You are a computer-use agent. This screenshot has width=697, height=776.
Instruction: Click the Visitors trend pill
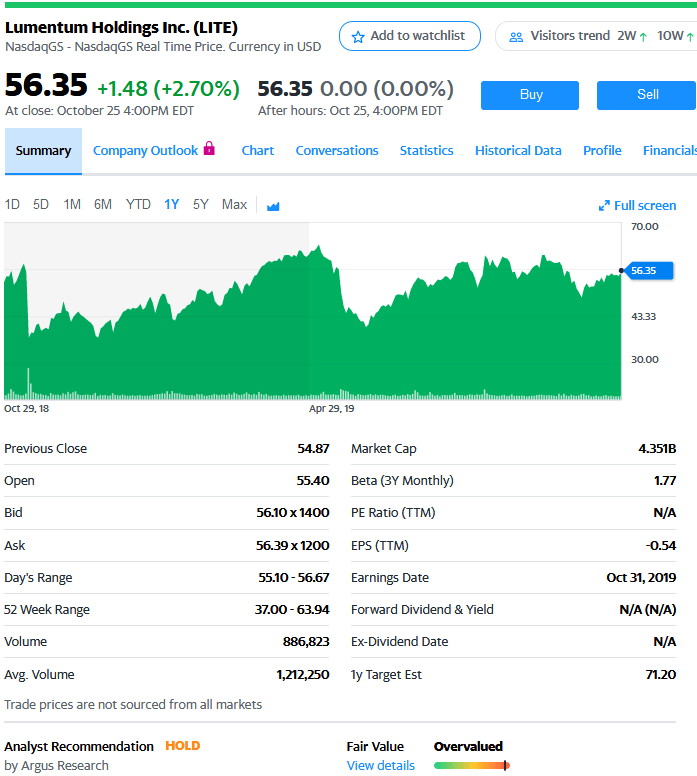click(x=596, y=36)
